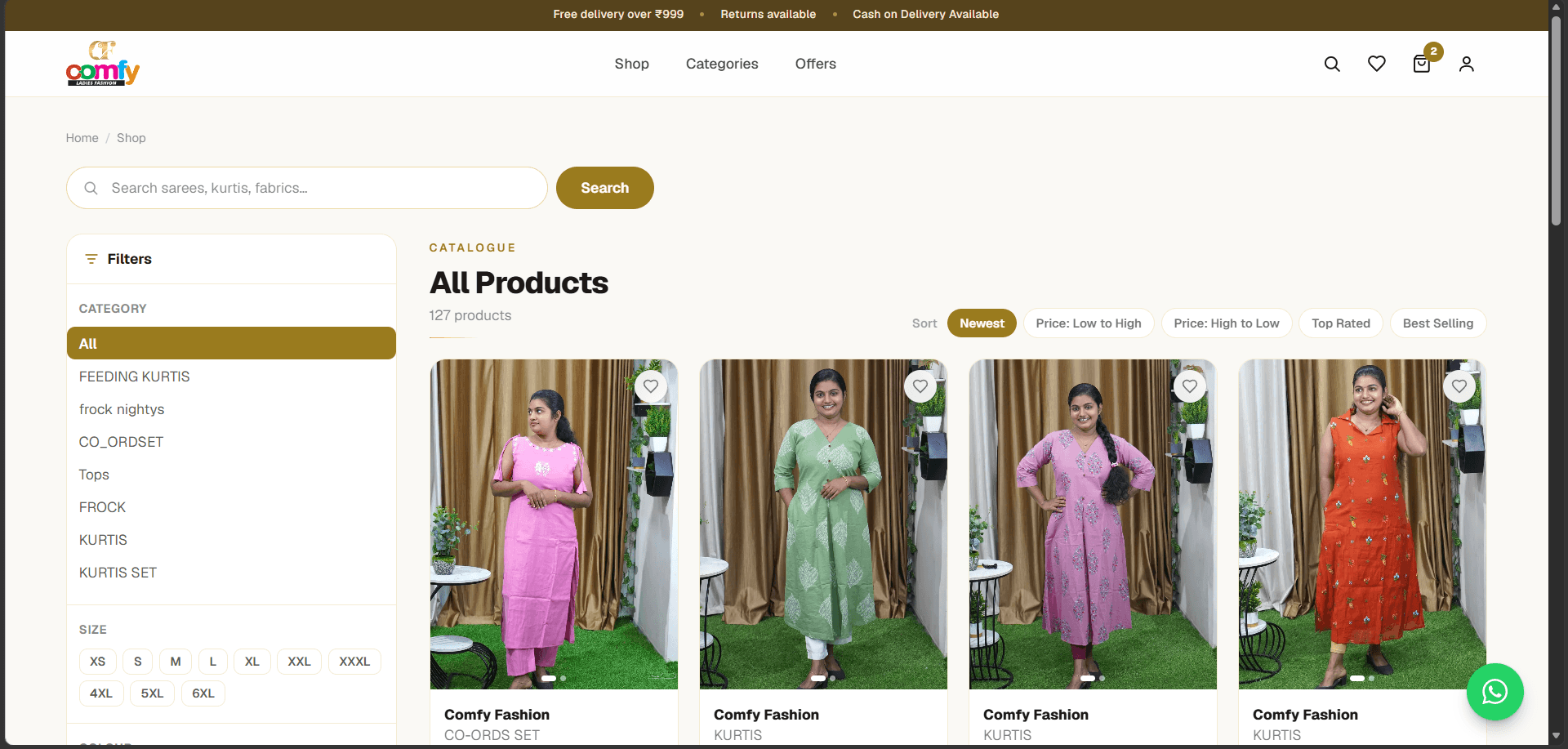Toggle the 4XL size filter
Image resolution: width=1568 pixels, height=749 pixels.
click(101, 693)
